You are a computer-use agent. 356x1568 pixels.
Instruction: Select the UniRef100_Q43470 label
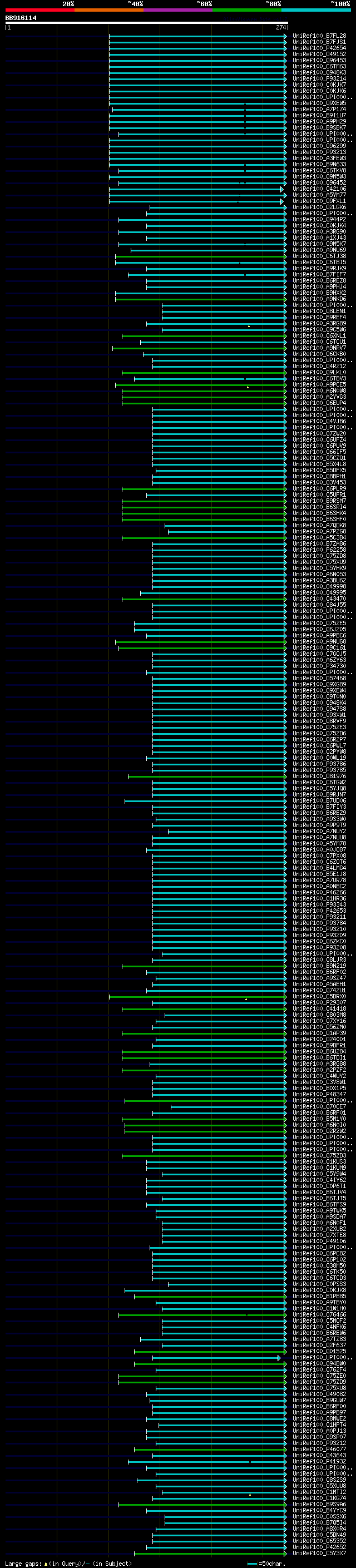click(319, 599)
